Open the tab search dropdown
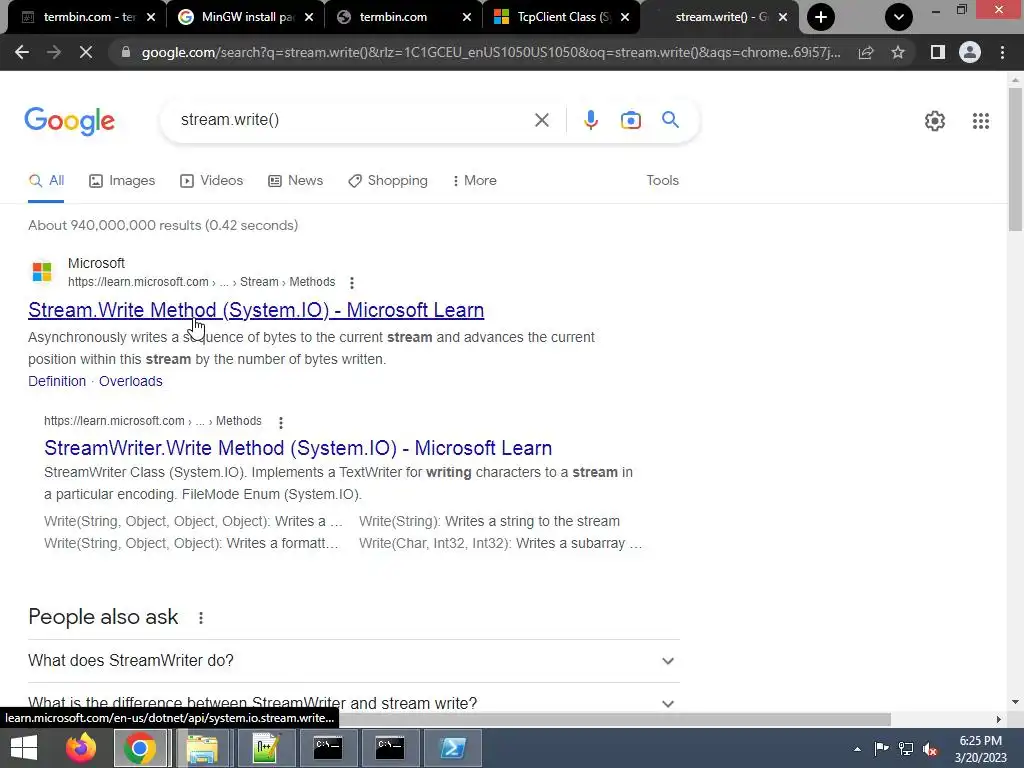 [899, 17]
